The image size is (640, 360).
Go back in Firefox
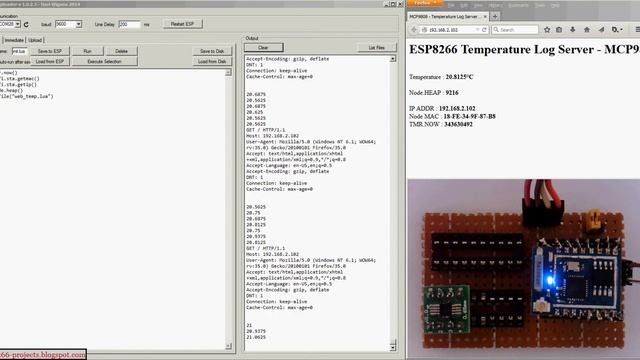[414, 30]
